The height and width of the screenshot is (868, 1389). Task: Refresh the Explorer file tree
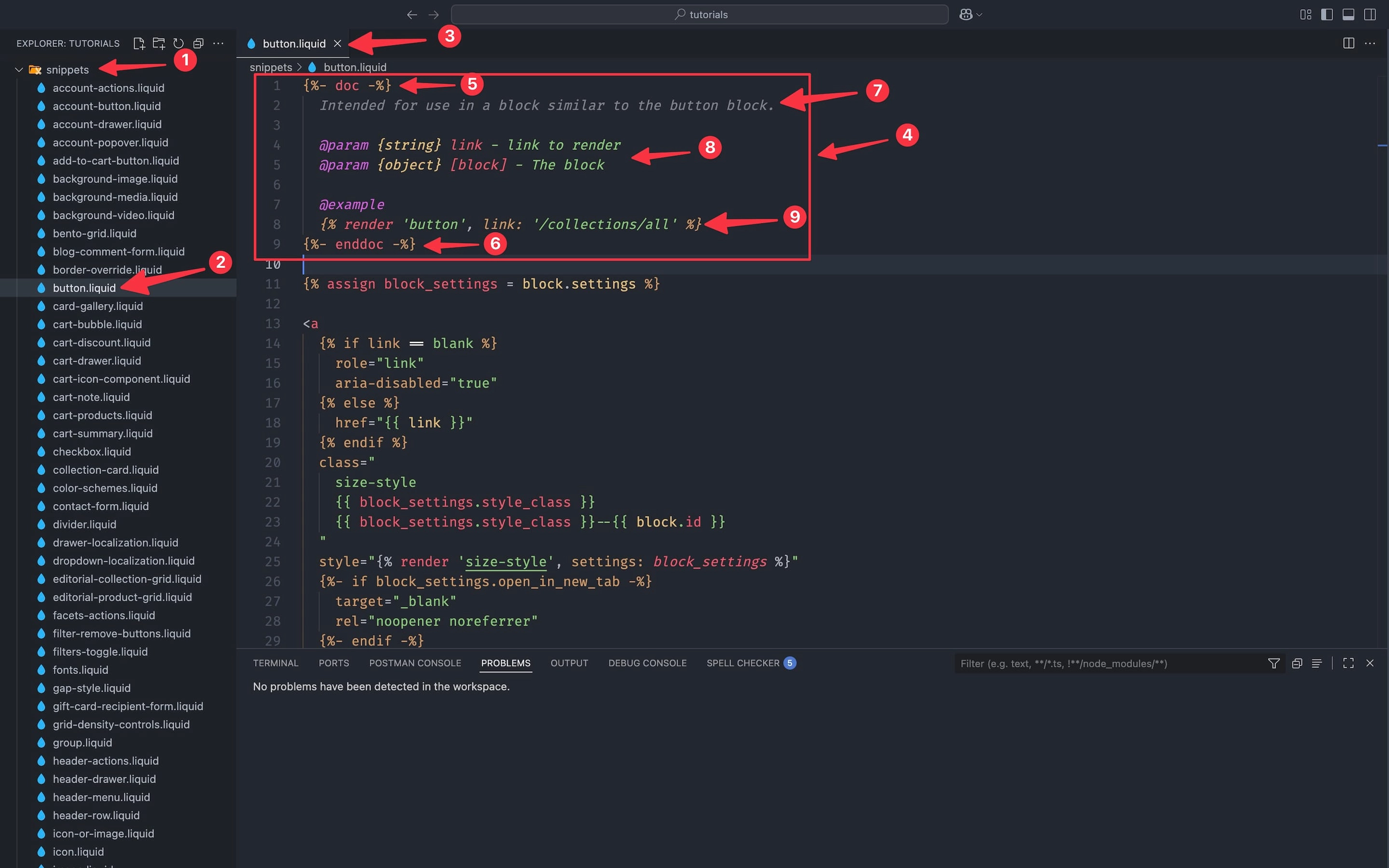178,43
